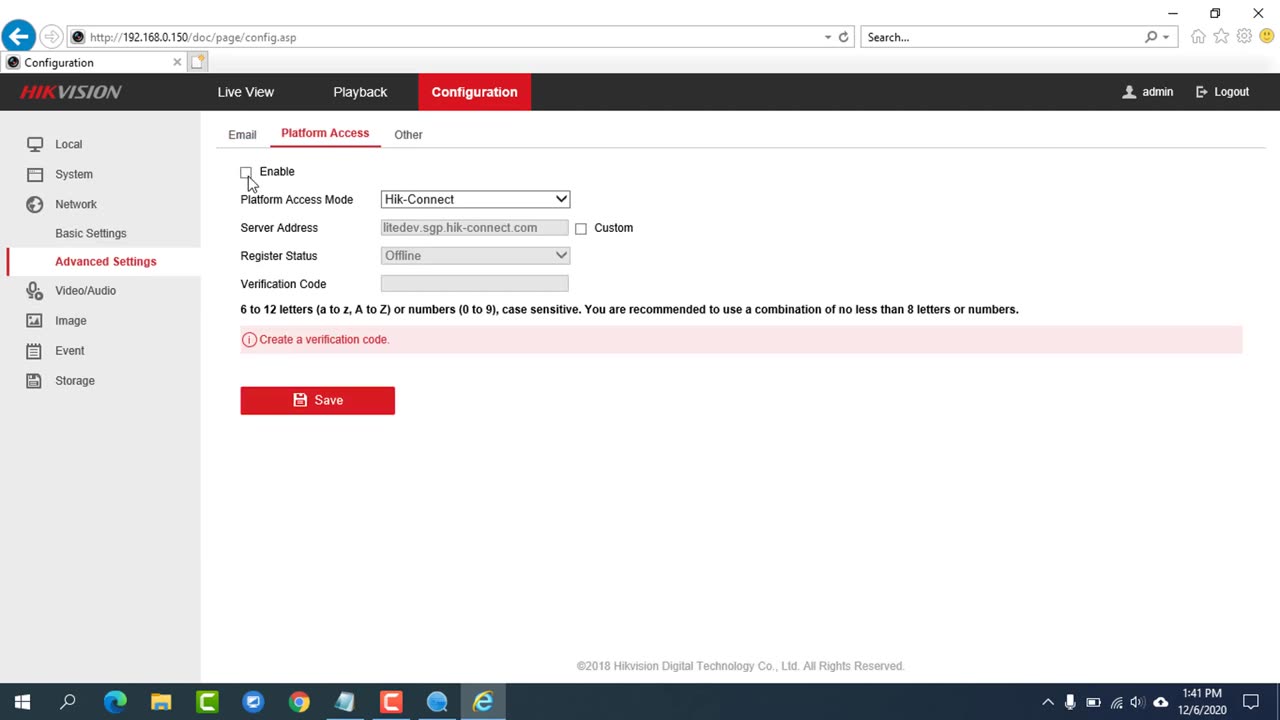The width and height of the screenshot is (1280, 720).
Task: Open Live View in top menu
Action: (246, 92)
